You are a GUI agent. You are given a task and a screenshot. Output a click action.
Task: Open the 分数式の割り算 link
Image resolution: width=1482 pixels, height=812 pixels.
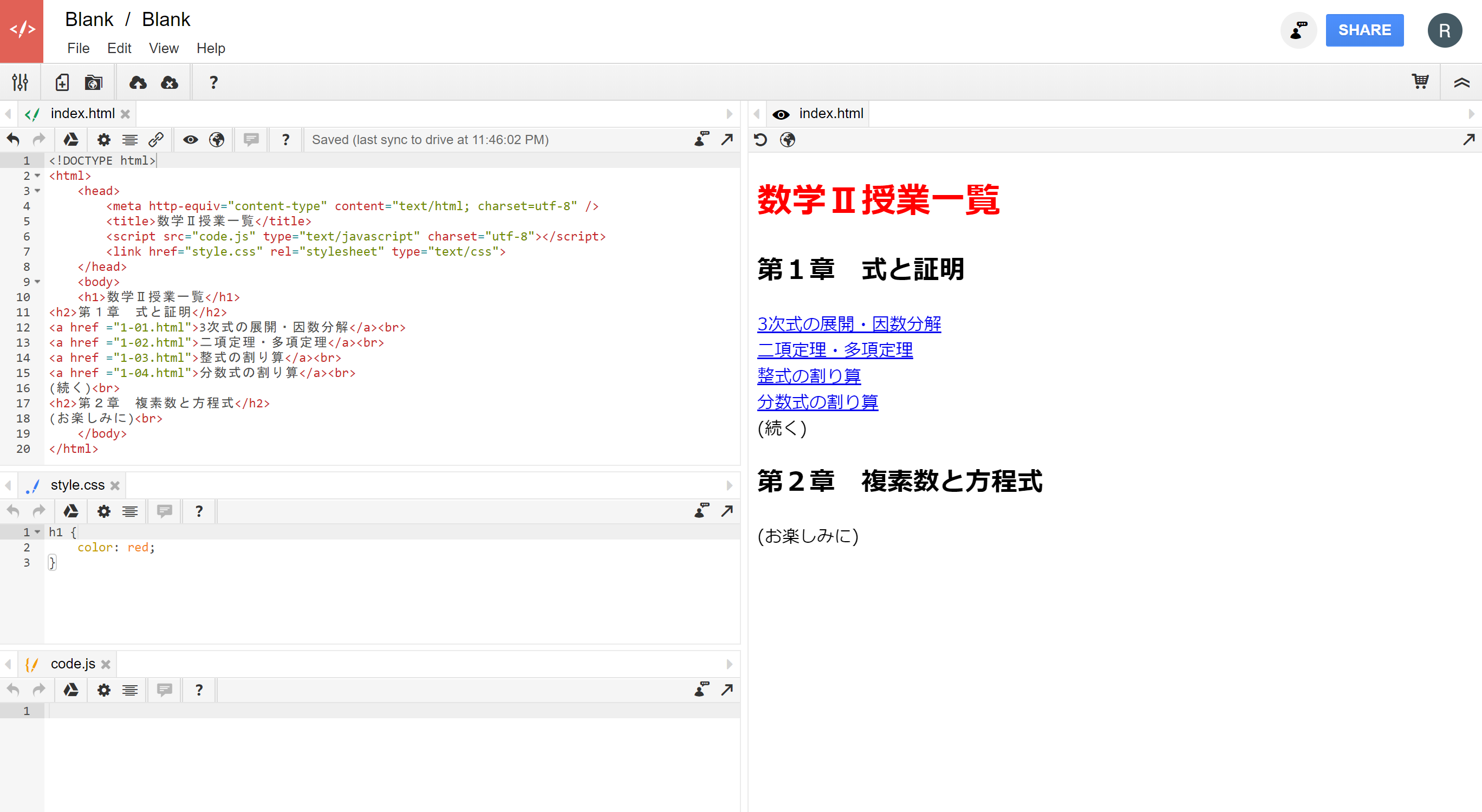coord(817,402)
